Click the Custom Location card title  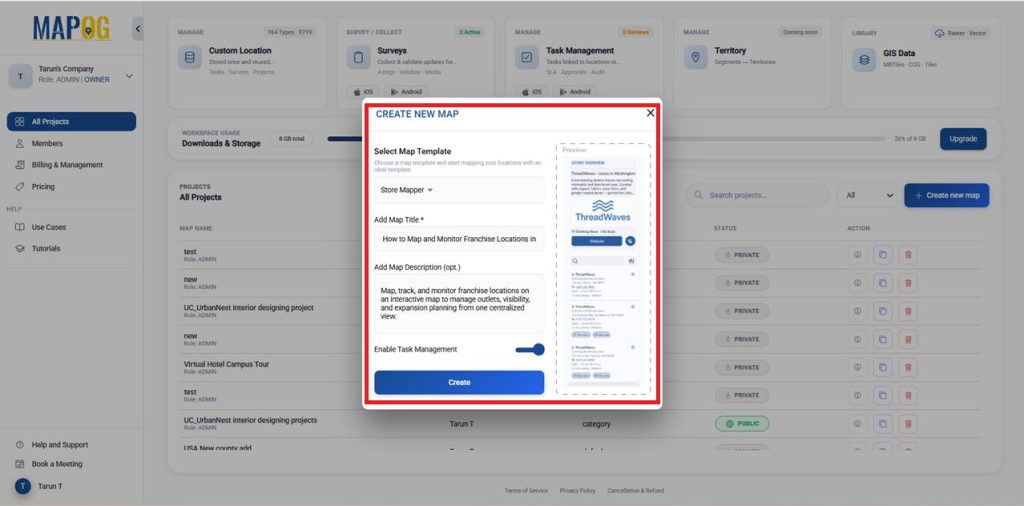[x=240, y=50]
